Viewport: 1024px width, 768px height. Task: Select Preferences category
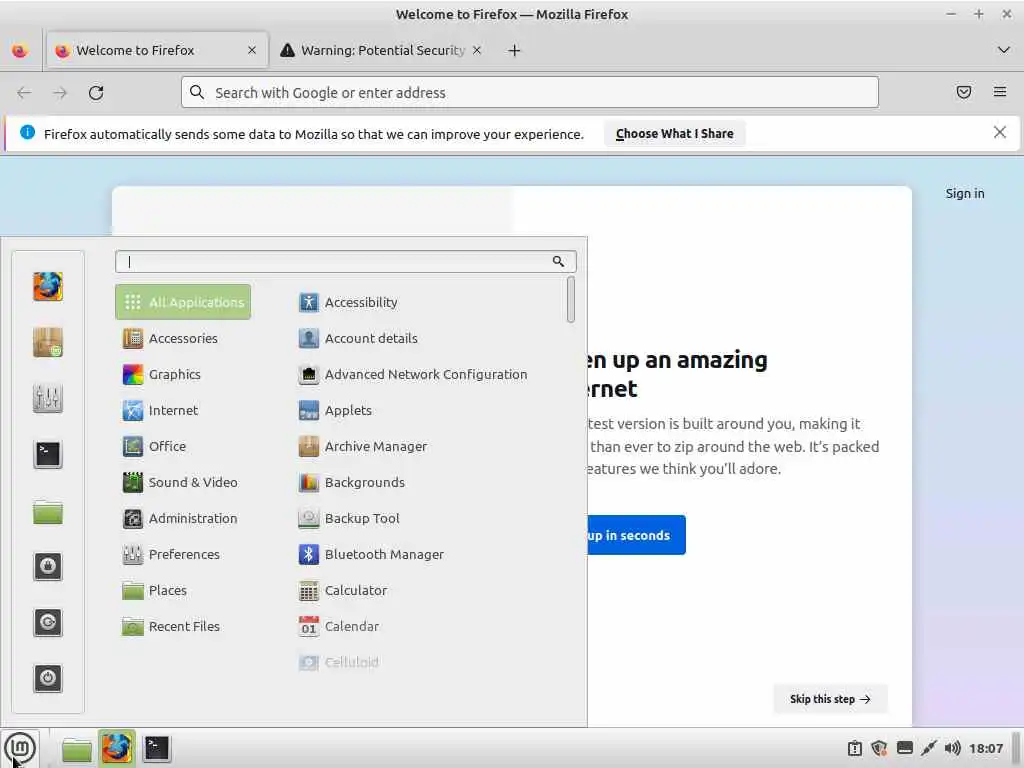coord(183,554)
